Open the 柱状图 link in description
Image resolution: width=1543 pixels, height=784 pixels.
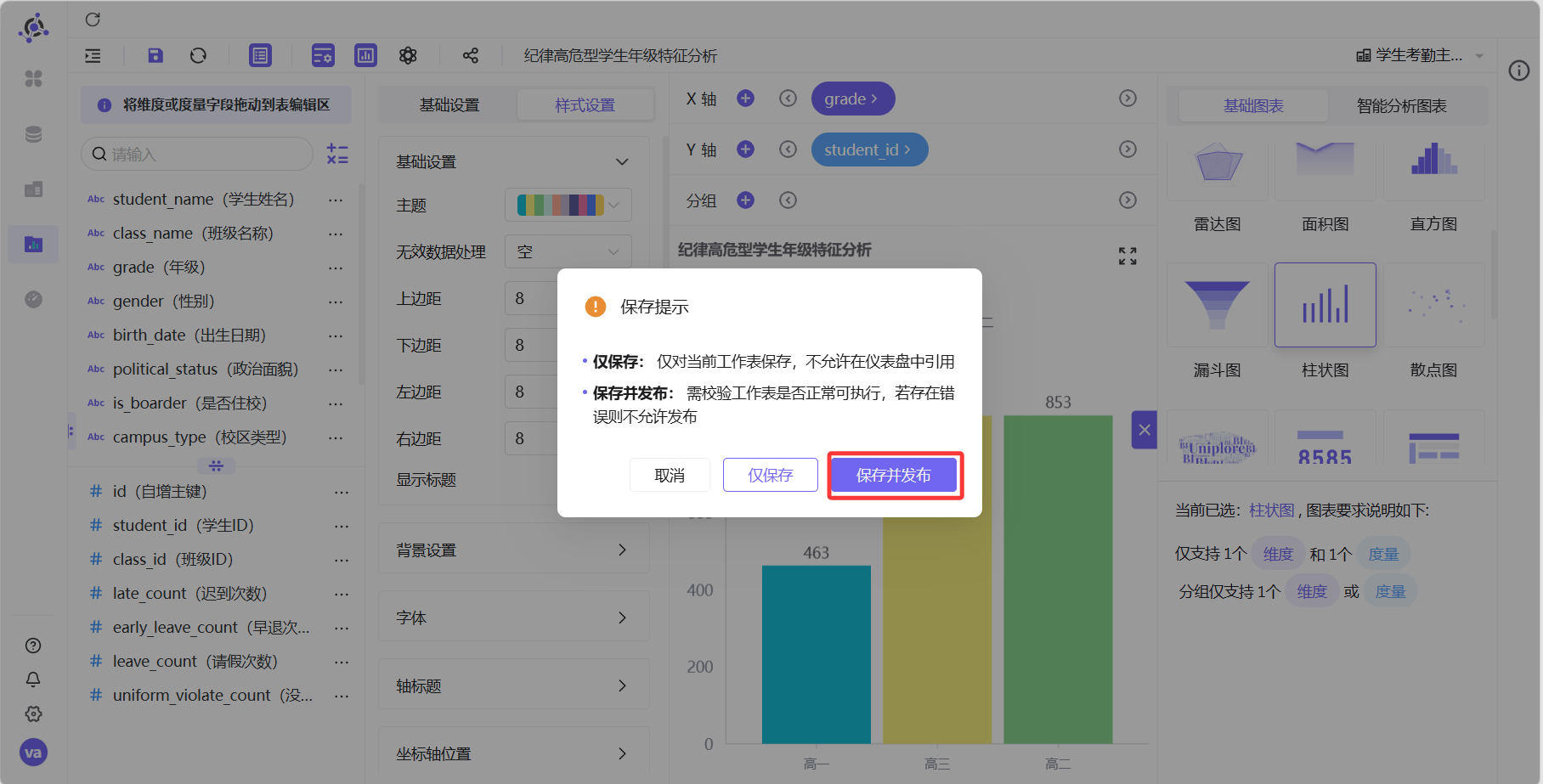(x=1272, y=510)
